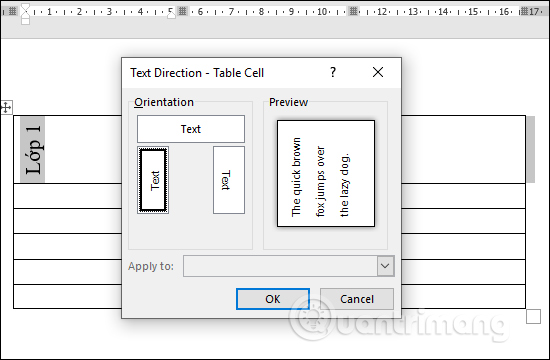Click the rotated Lớp 1 cell text

click(33, 150)
